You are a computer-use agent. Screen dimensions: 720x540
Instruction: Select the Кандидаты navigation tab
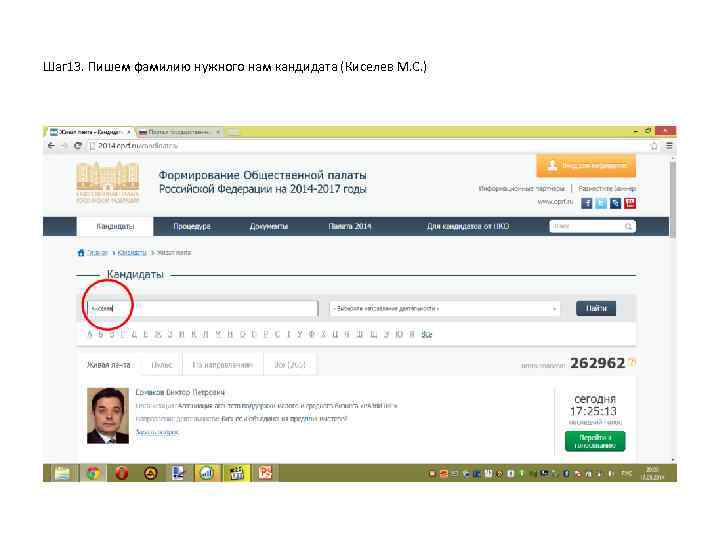click(115, 226)
